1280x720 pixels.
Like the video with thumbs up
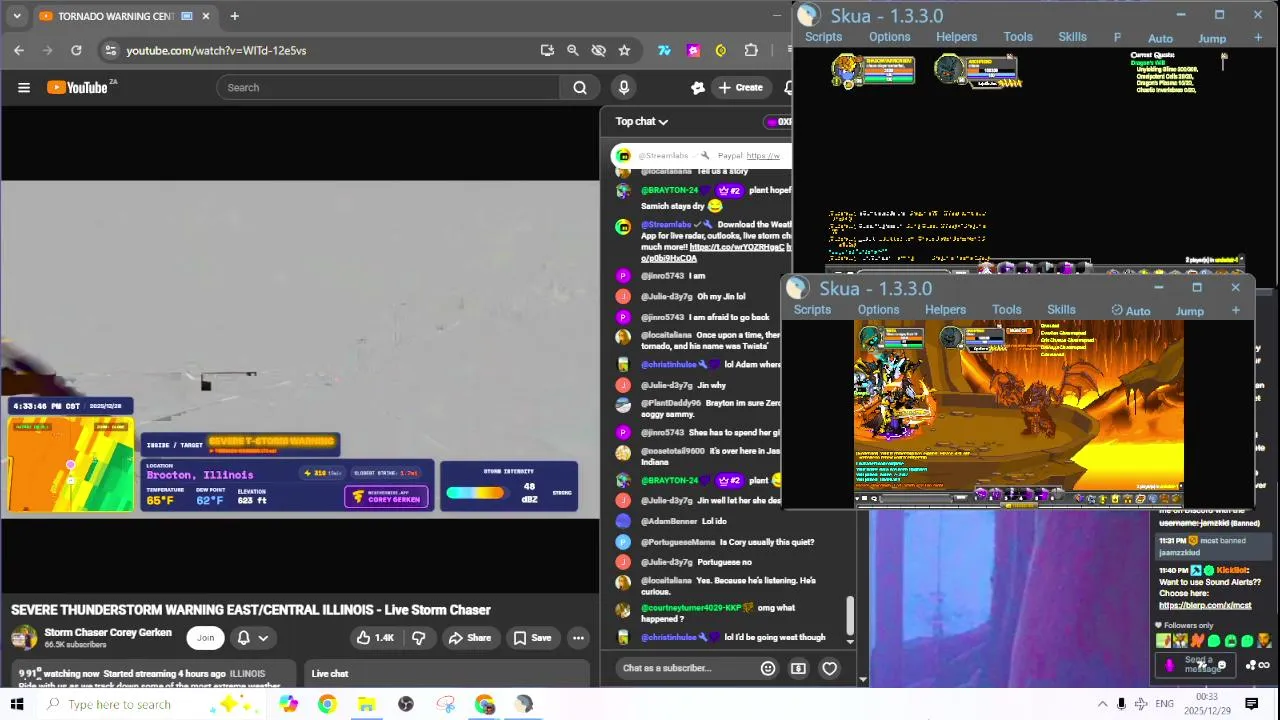[375, 638]
